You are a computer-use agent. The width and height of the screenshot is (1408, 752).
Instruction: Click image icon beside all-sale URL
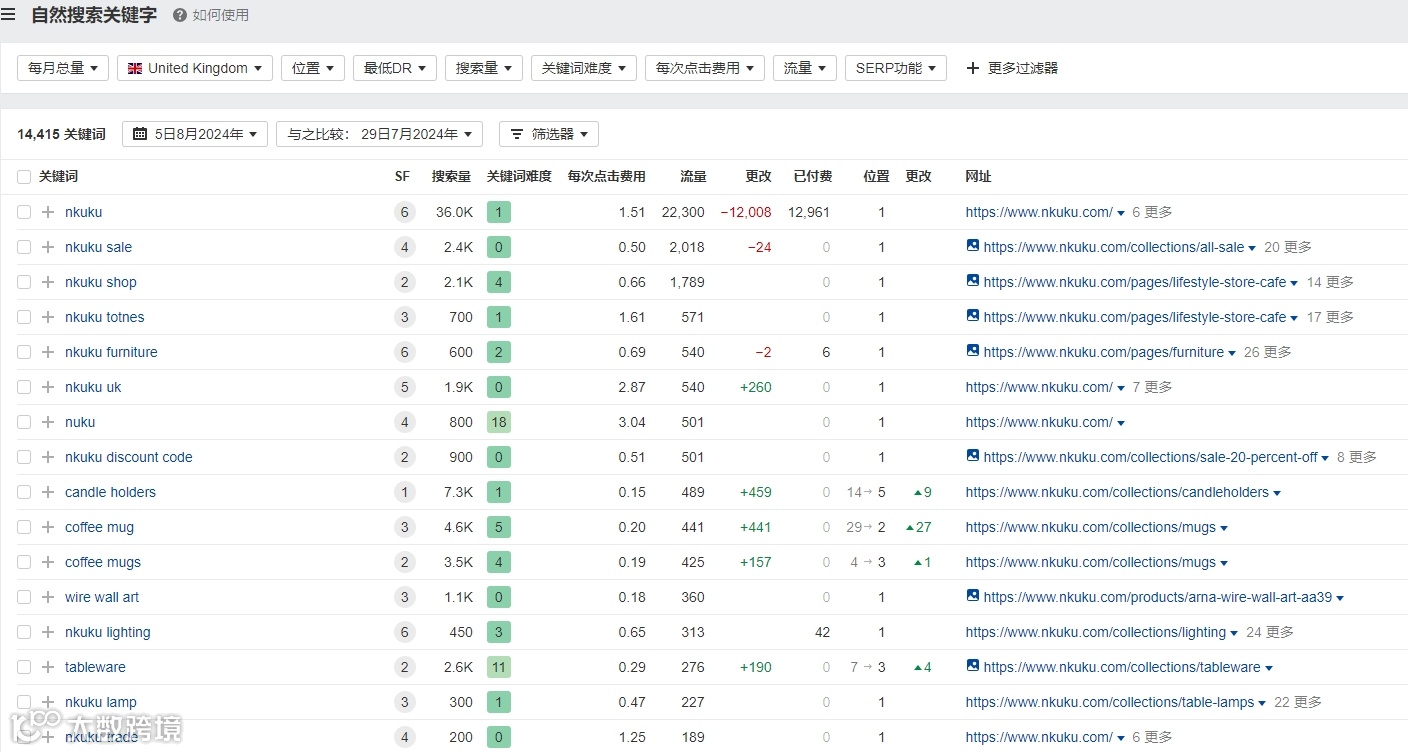tap(973, 246)
